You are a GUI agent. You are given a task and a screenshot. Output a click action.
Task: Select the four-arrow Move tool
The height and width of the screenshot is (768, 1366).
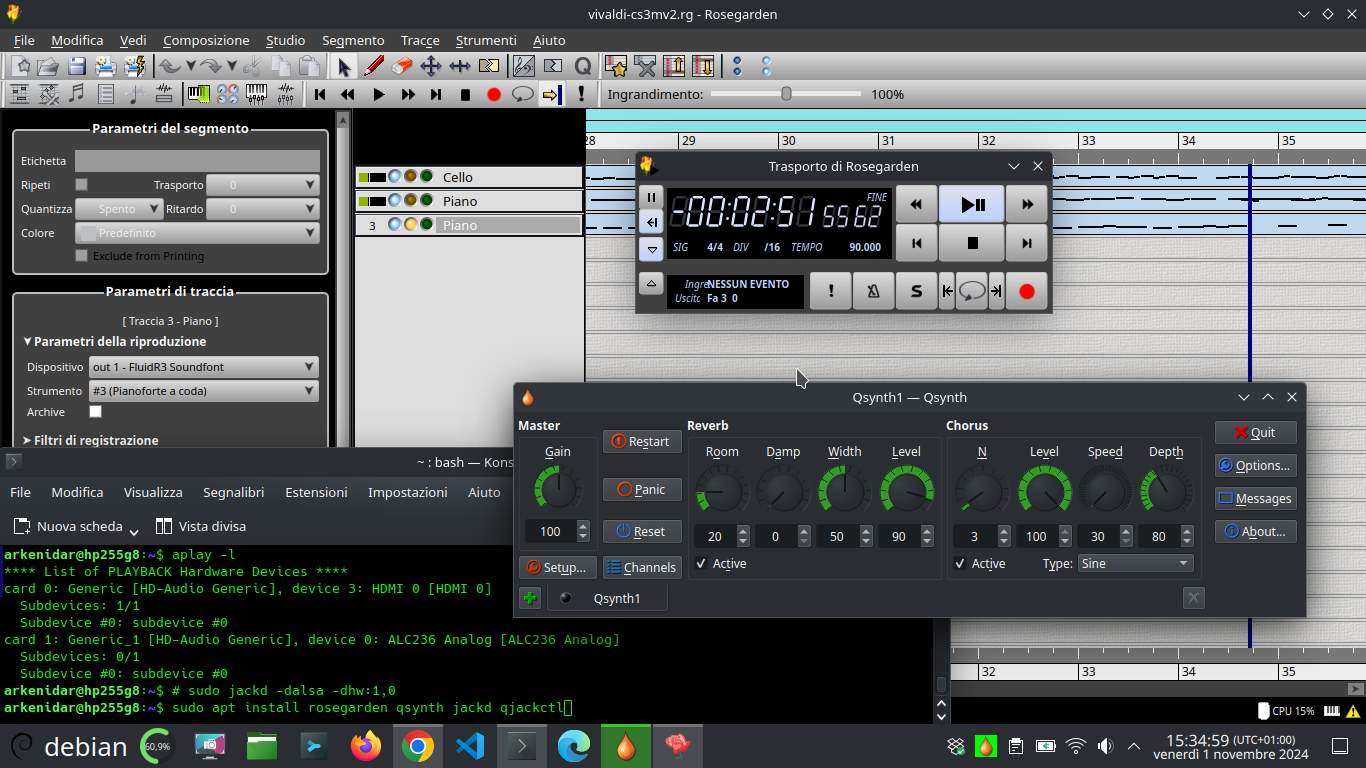(431, 67)
